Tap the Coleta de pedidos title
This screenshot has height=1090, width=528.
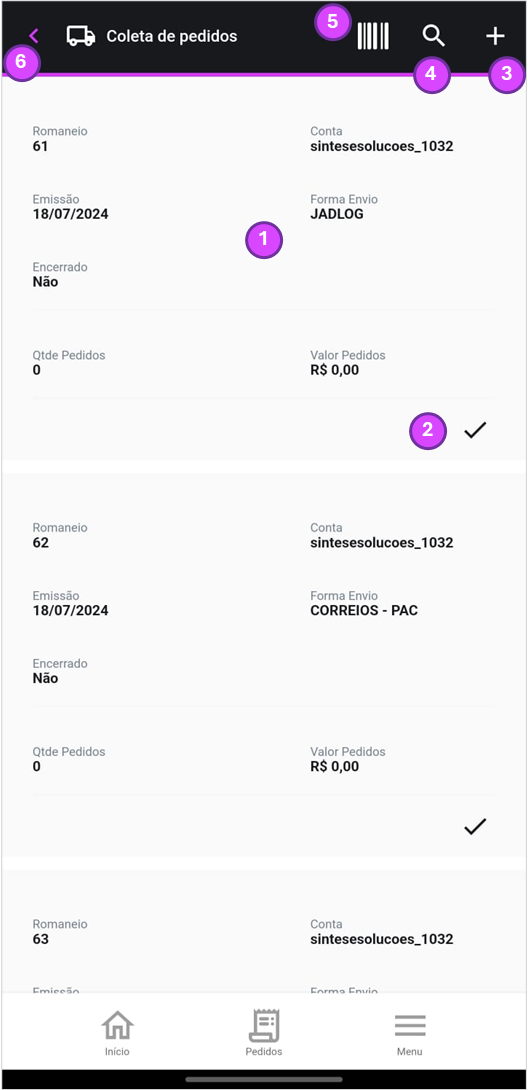click(172, 36)
